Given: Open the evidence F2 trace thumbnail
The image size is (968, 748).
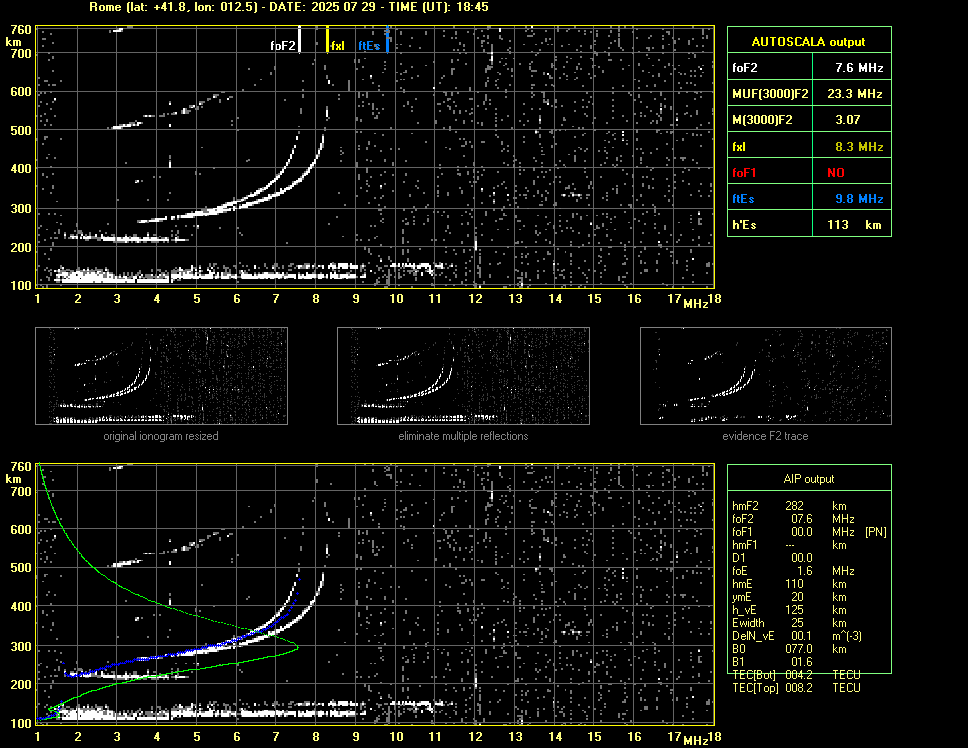Looking at the screenshot, I should tap(766, 376).
